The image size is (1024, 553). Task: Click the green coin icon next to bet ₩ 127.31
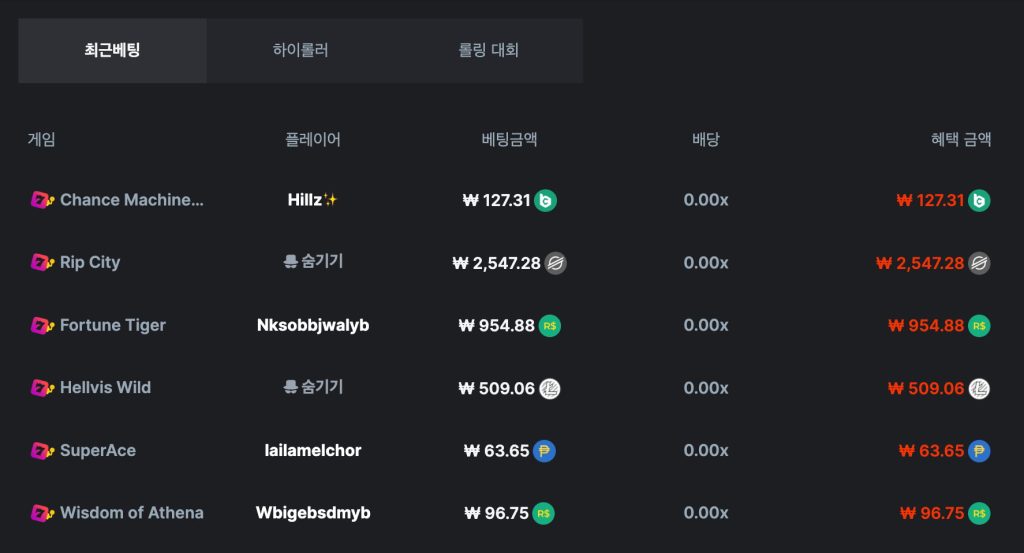(x=545, y=200)
